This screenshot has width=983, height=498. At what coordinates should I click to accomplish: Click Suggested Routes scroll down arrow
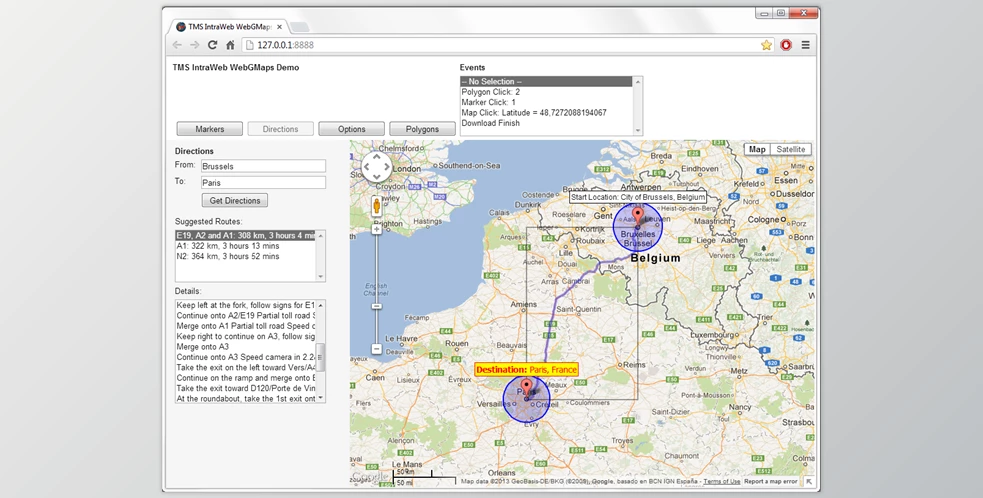[x=321, y=277]
